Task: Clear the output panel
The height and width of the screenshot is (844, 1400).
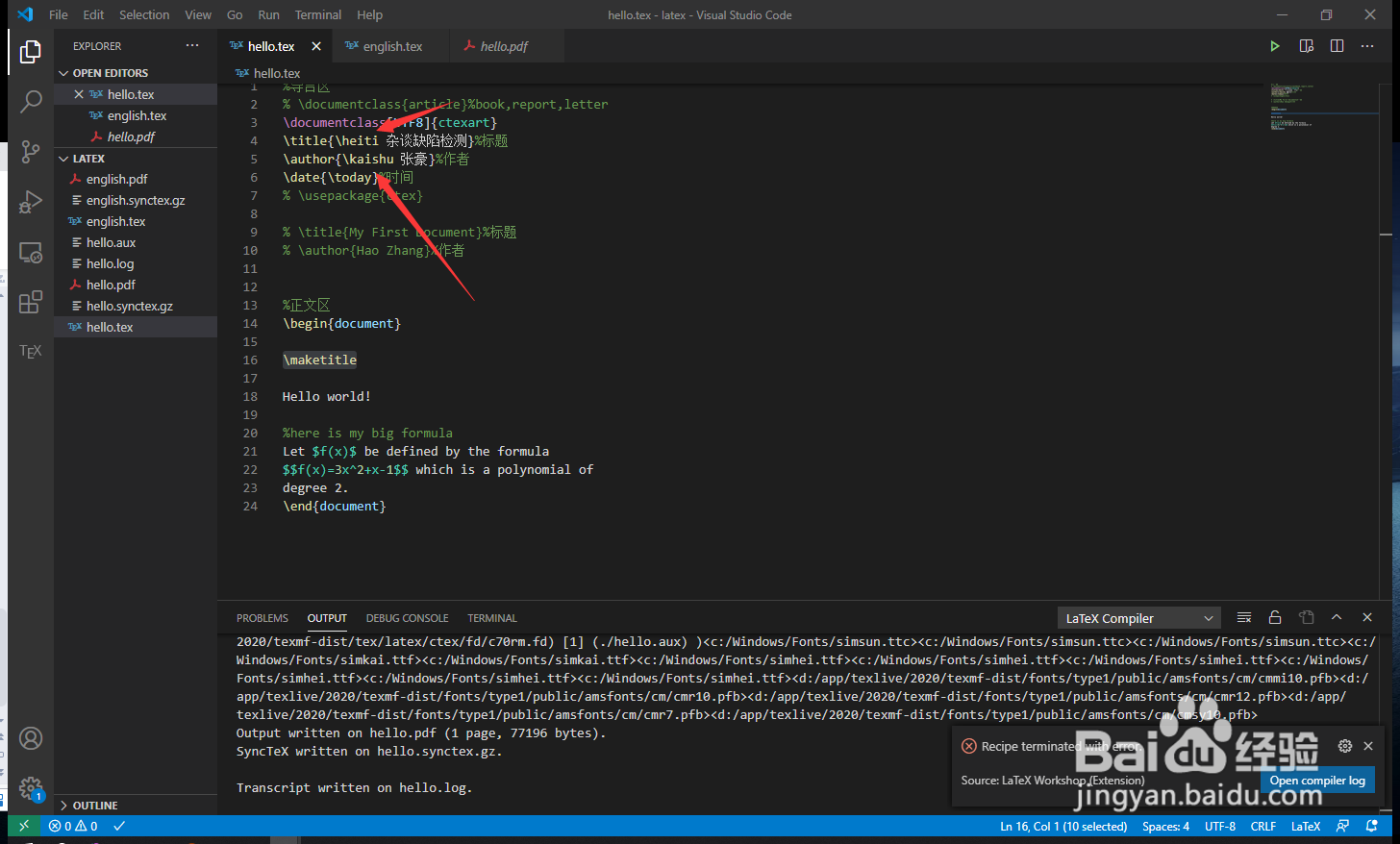Action: (x=1244, y=617)
